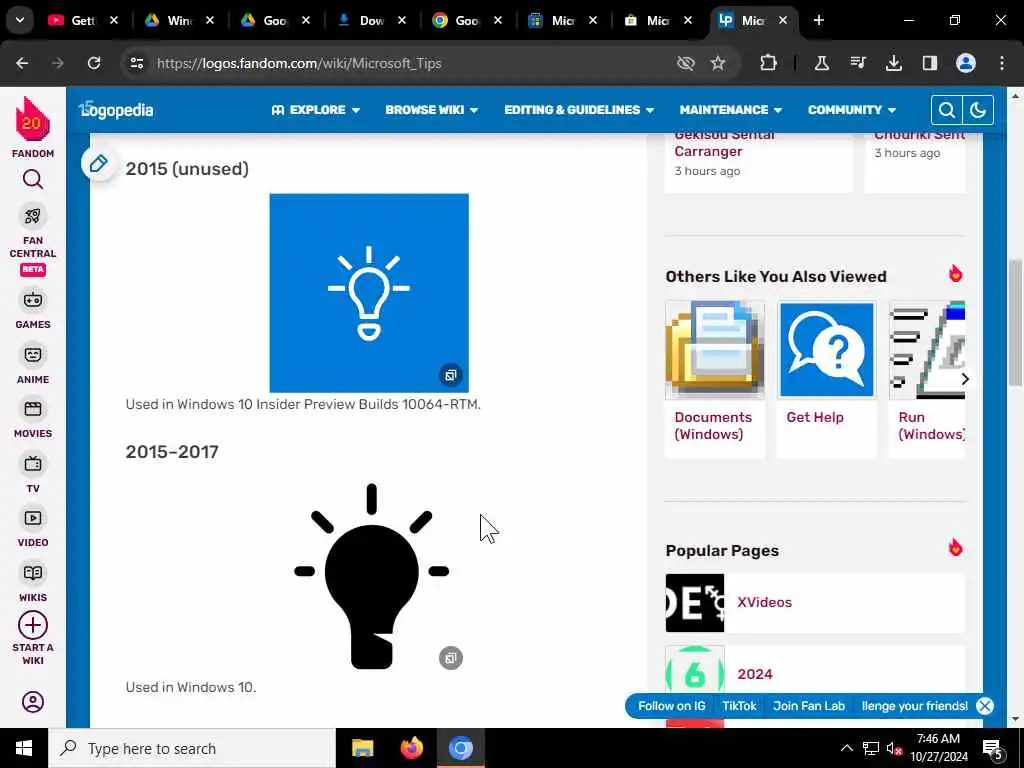The height and width of the screenshot is (768, 1024).
Task: Open the TV section icon
Action: click(x=33, y=464)
